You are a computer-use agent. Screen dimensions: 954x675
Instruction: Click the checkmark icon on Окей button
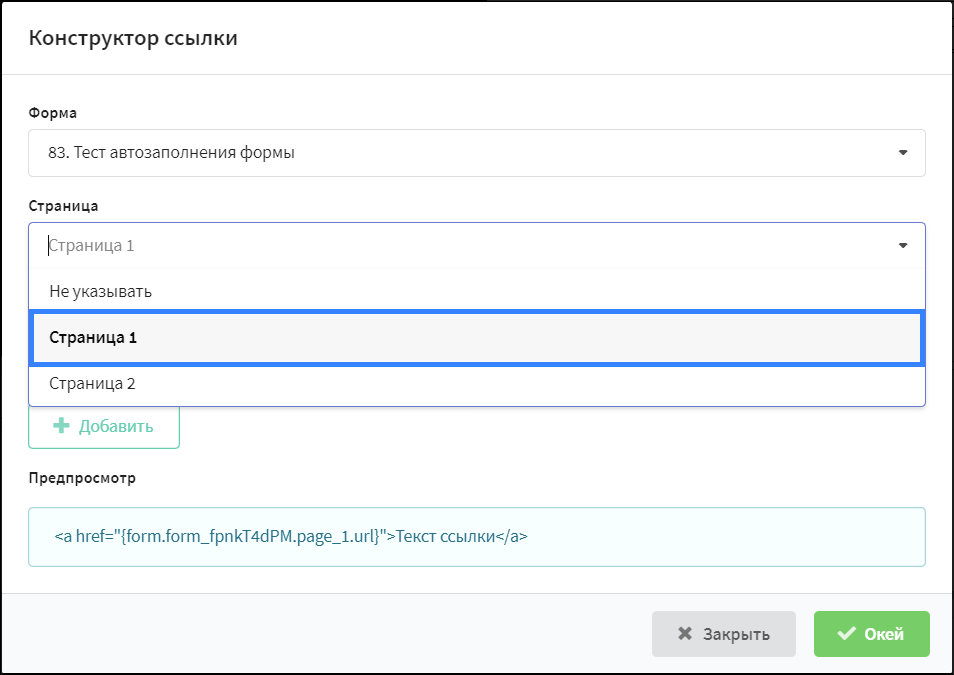846,634
